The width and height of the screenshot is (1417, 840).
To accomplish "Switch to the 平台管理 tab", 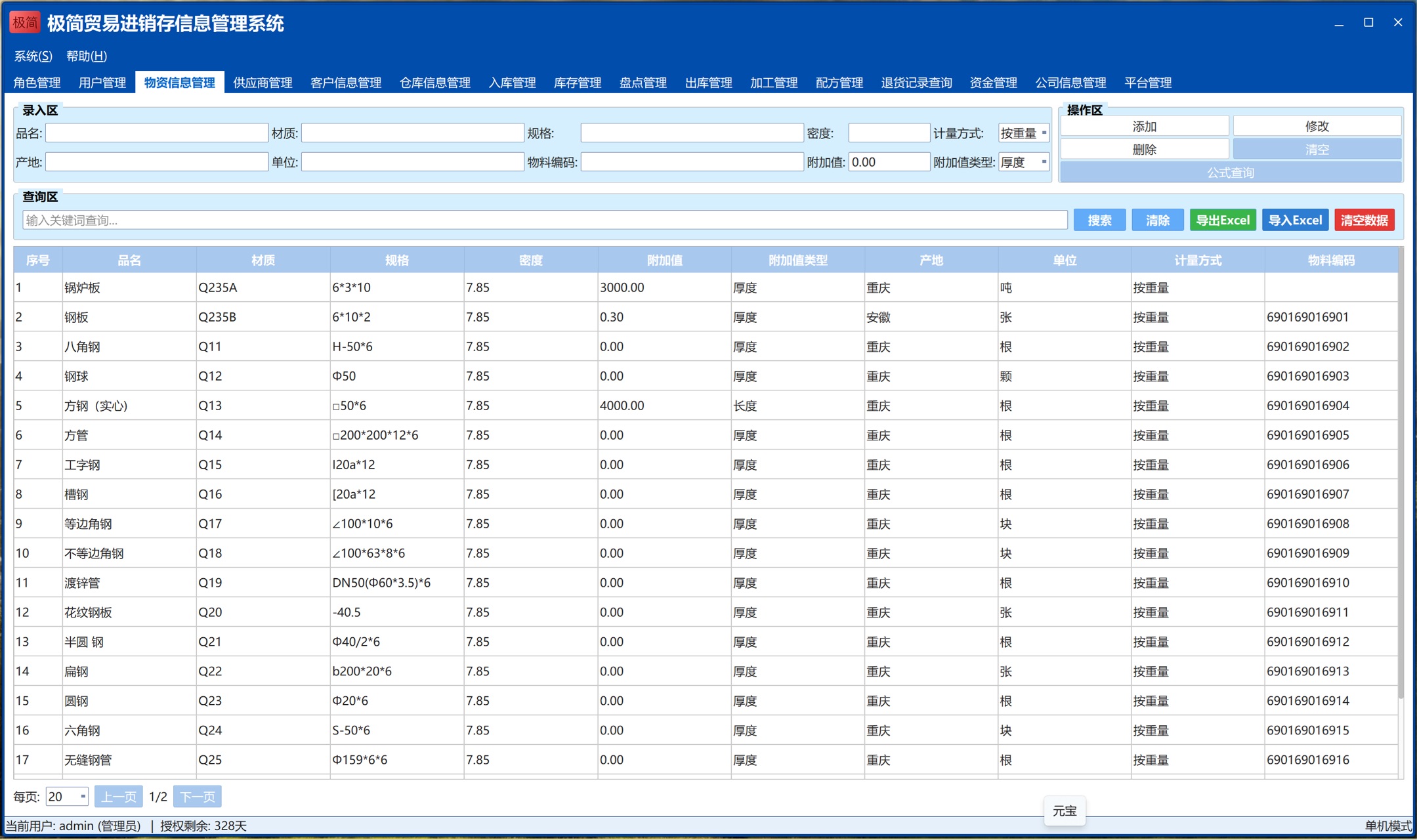I will [x=1148, y=83].
